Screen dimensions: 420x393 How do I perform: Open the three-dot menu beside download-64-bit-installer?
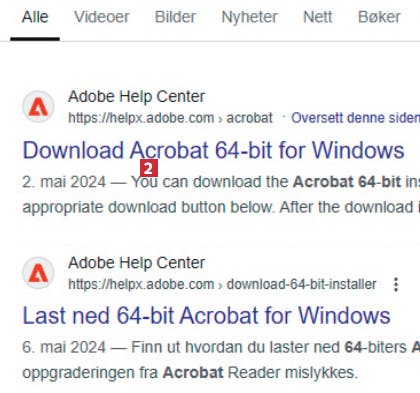click(x=396, y=284)
